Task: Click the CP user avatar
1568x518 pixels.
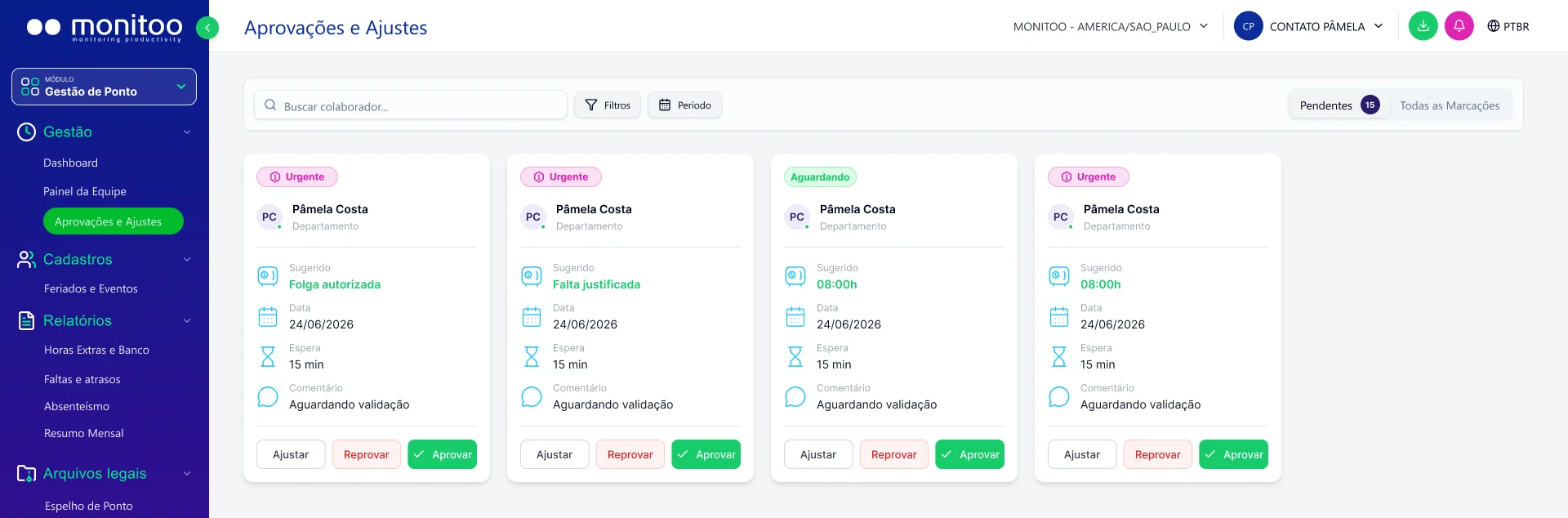Action: coord(1248,26)
